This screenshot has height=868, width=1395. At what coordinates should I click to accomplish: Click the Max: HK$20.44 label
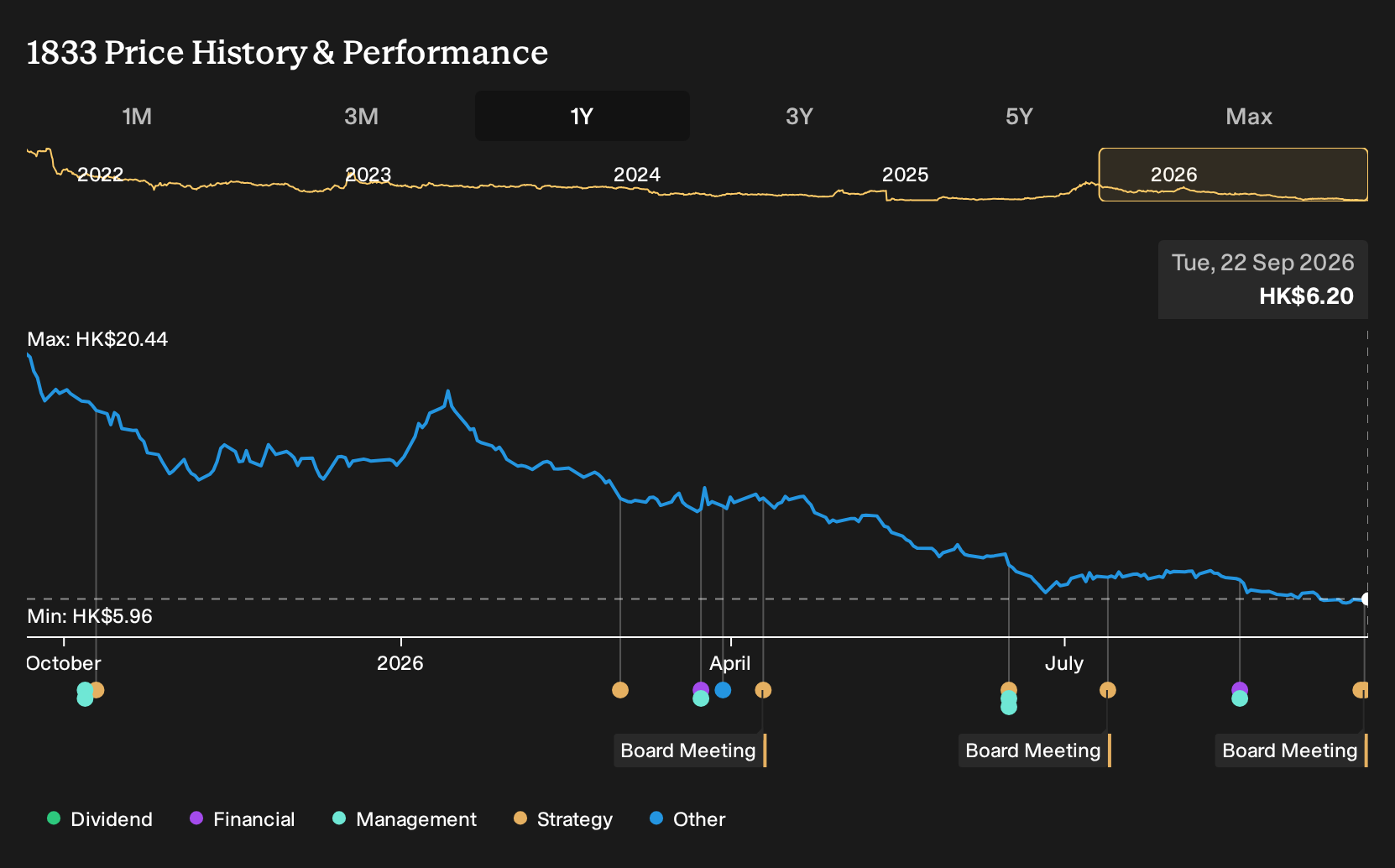97,339
